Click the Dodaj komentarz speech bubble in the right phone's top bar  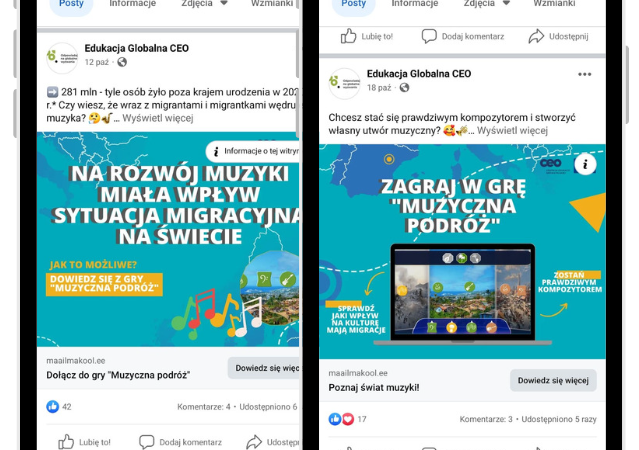click(429, 36)
